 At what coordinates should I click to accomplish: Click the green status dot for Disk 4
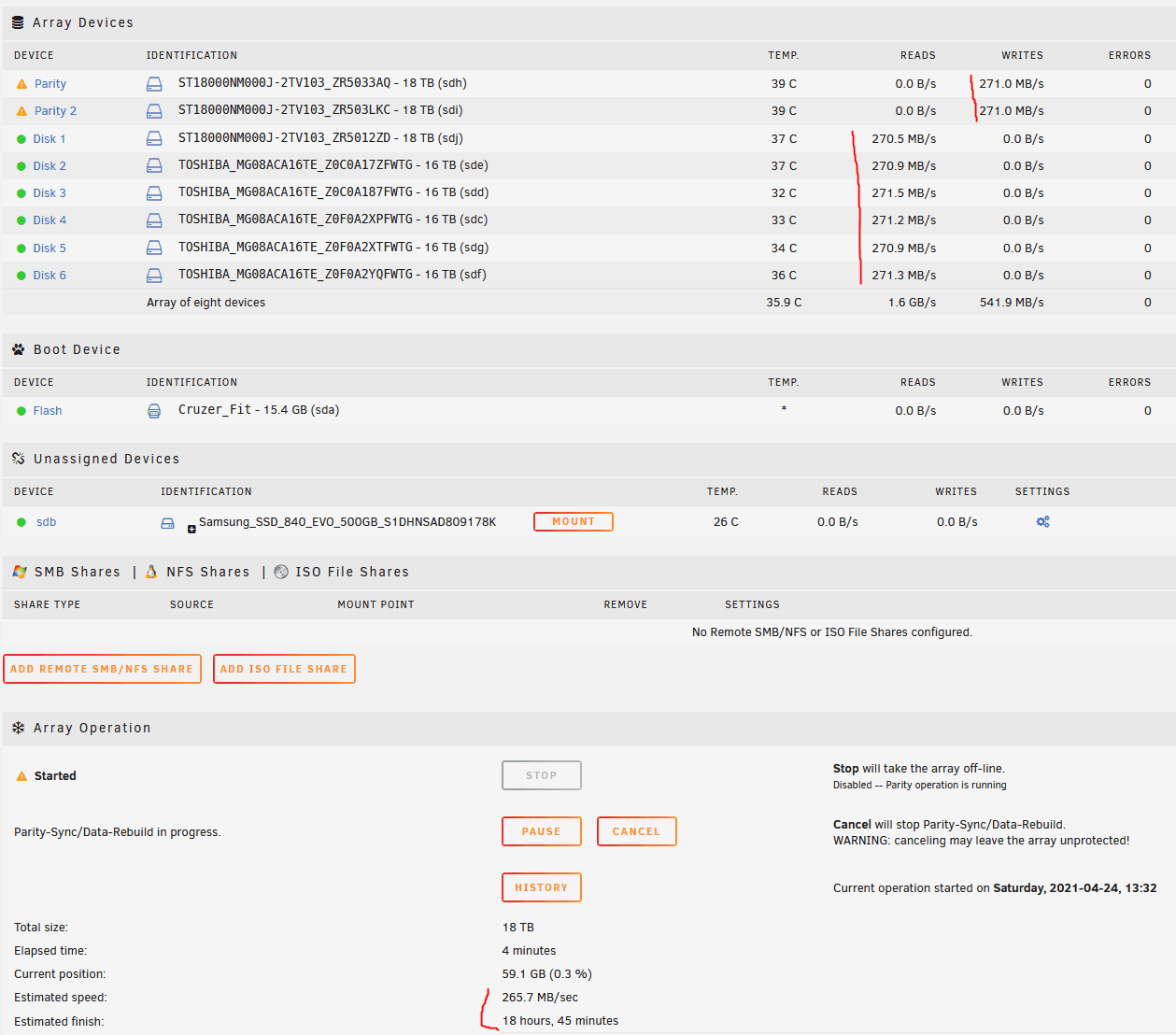point(21,220)
